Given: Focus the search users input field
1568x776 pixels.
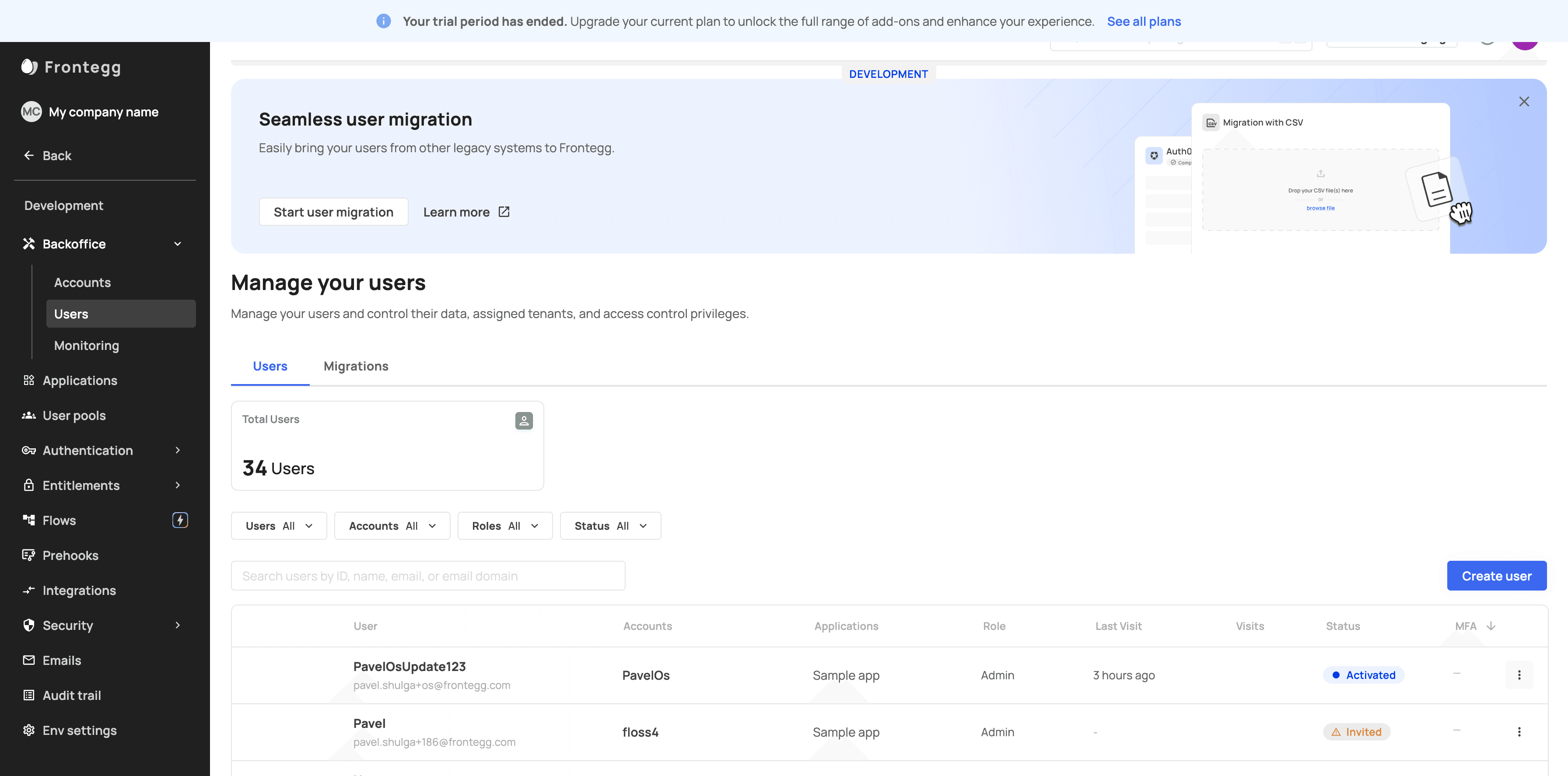Looking at the screenshot, I should coord(428,576).
